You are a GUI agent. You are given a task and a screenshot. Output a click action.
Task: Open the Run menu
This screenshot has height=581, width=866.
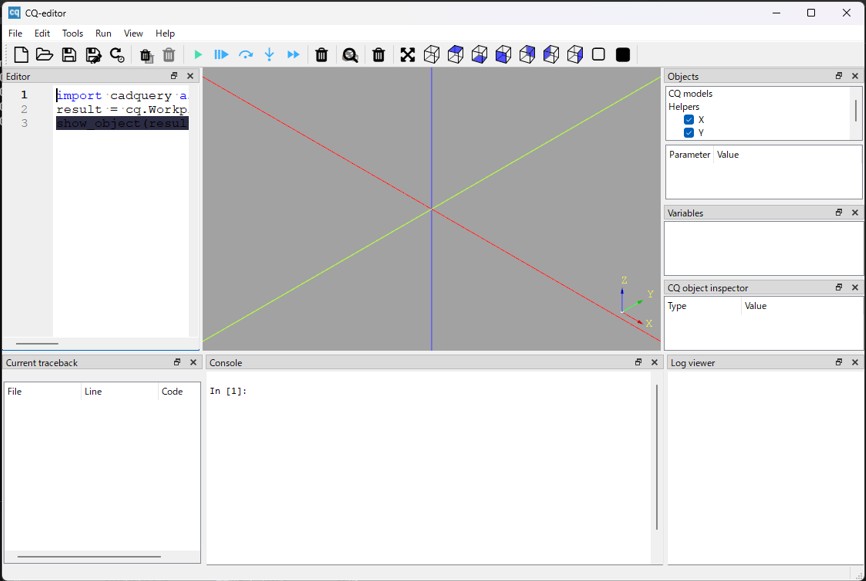pos(103,33)
